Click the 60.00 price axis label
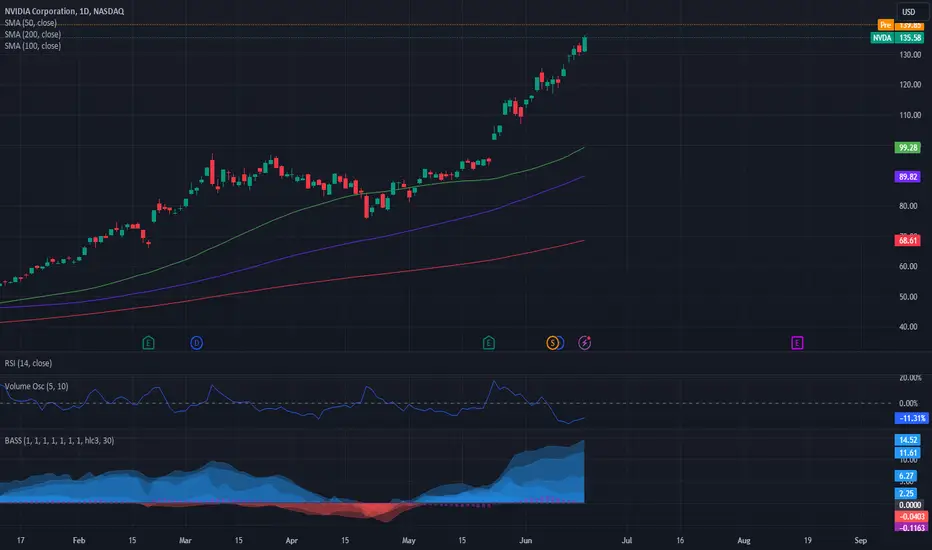 tap(908, 266)
